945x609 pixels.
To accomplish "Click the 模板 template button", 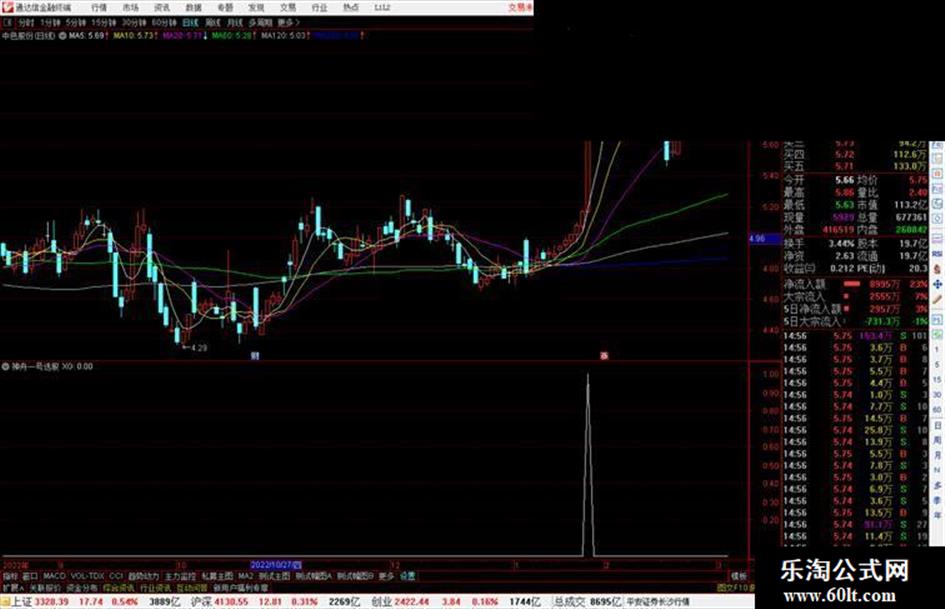I will tap(738, 576).
